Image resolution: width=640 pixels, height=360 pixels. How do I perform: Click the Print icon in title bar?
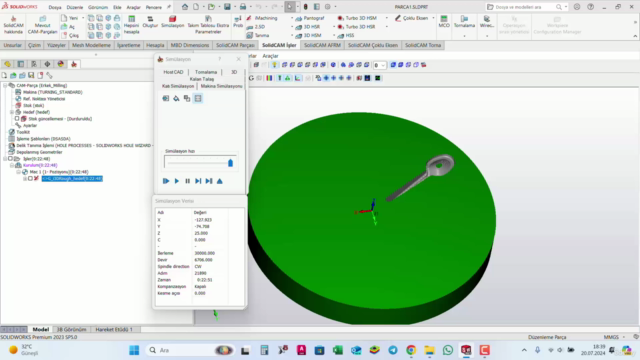(x=243, y=7)
